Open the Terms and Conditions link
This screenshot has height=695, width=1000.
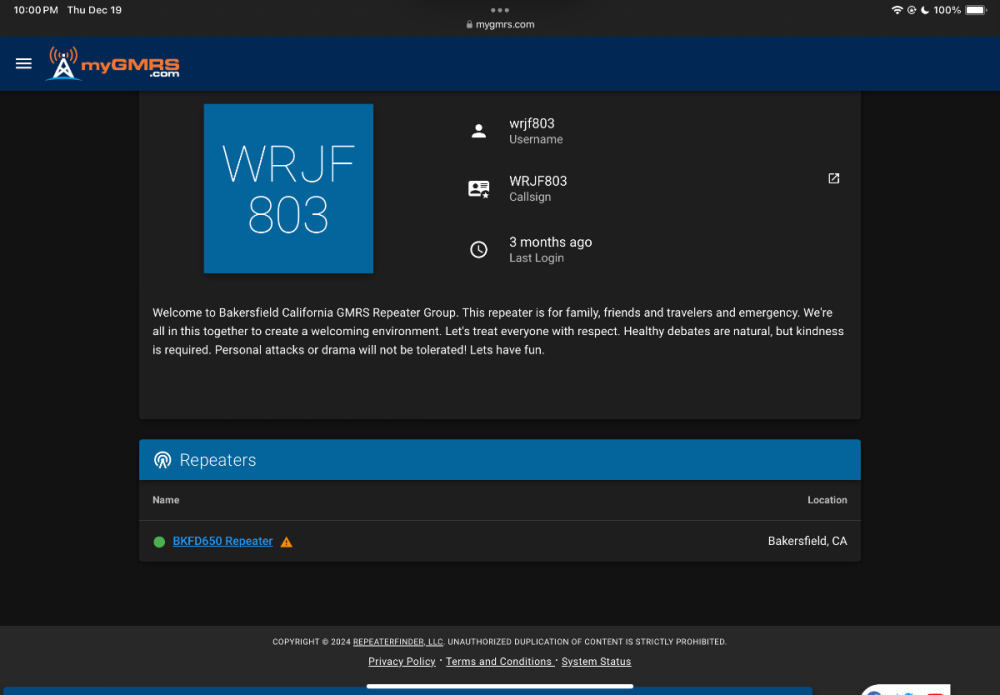point(498,661)
